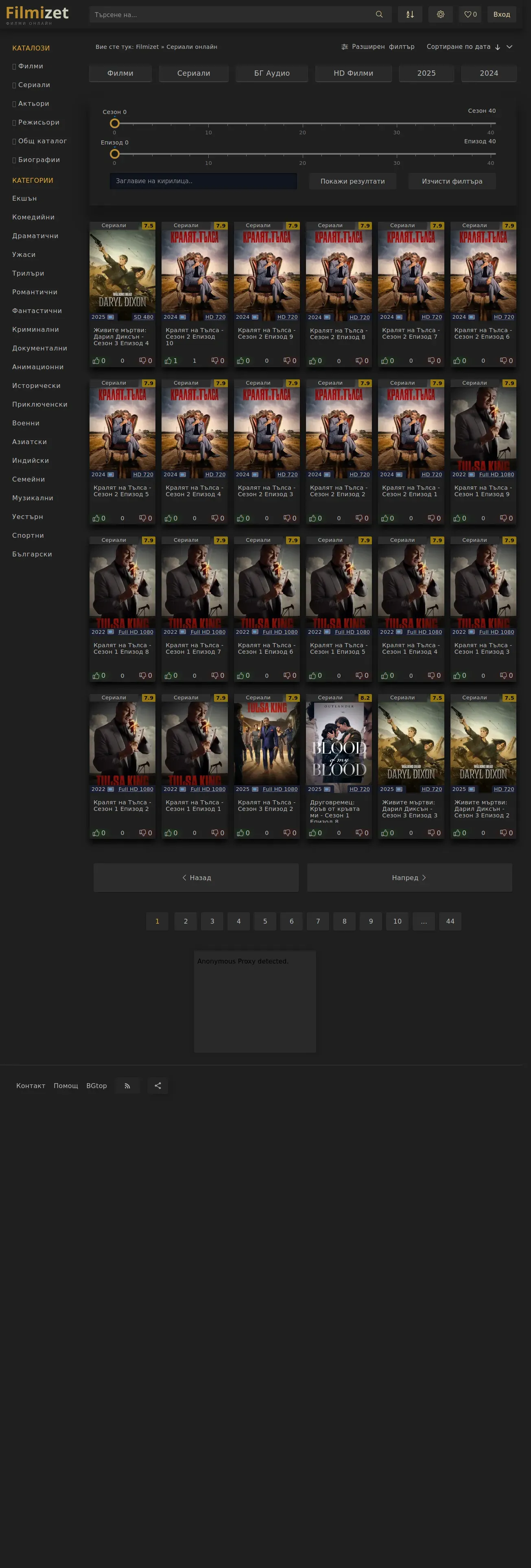Toggle sort direction arrow next to date
This screenshot has width=531, height=1568.
tap(498, 48)
